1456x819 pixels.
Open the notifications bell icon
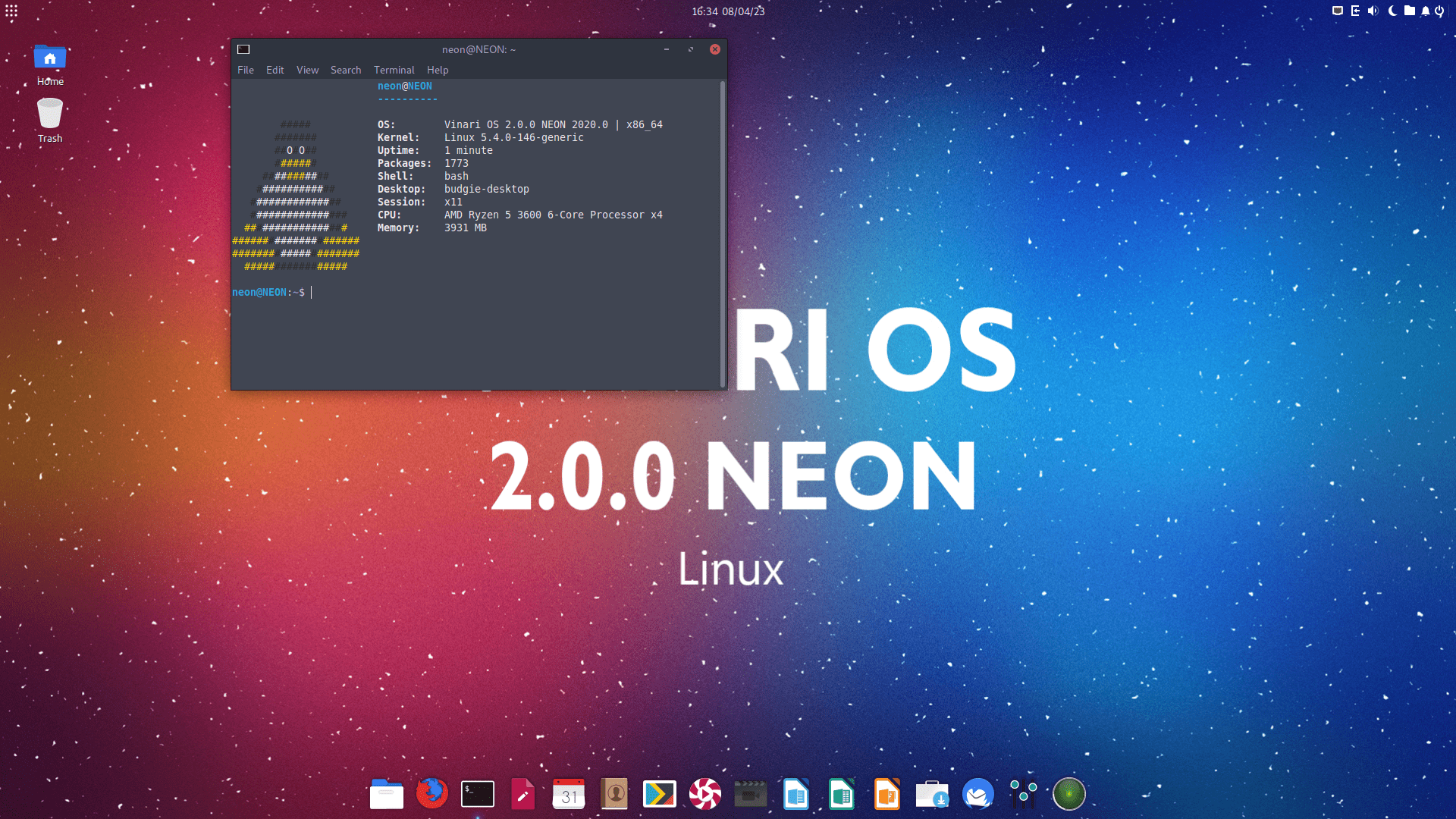pos(1425,11)
